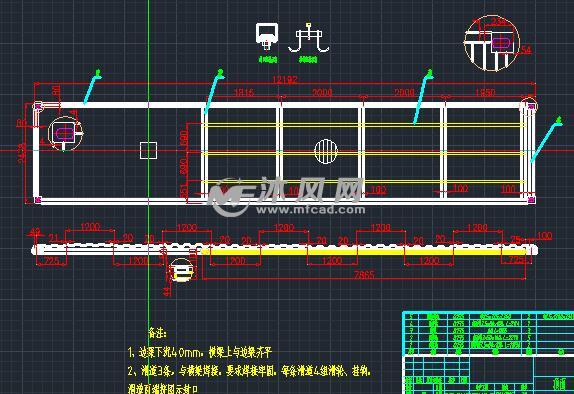The image size is (574, 394).
Task: Select corner fitting at top-left of frame
Action: pos(37,106)
